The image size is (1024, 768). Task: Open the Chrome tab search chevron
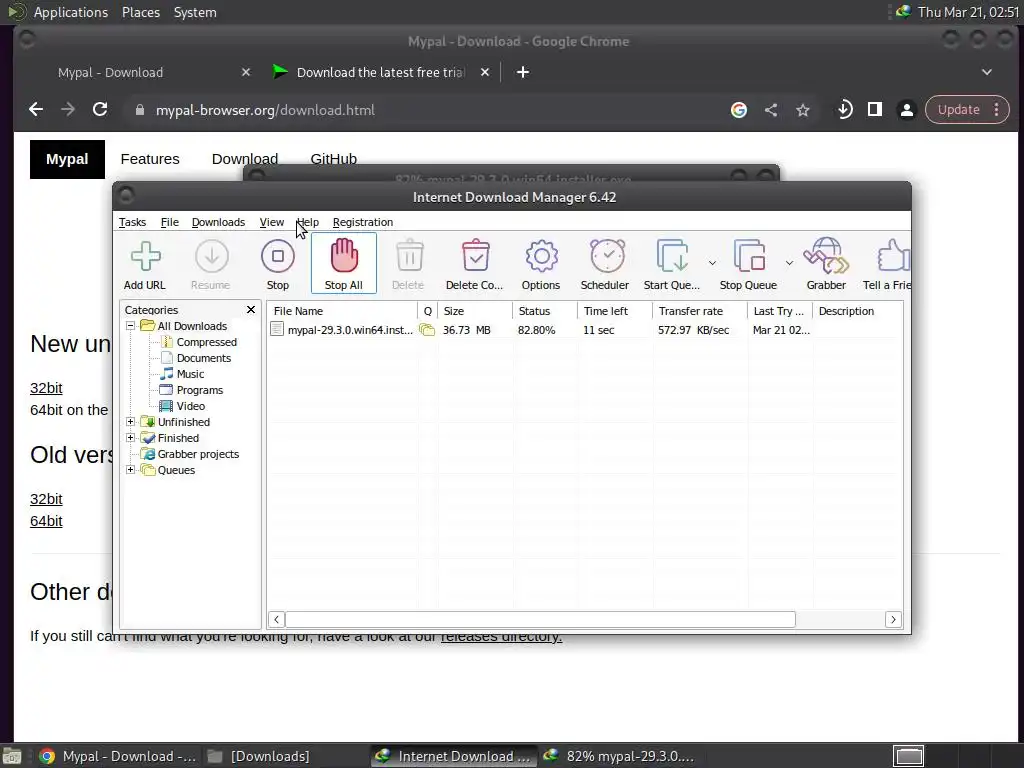click(x=987, y=72)
